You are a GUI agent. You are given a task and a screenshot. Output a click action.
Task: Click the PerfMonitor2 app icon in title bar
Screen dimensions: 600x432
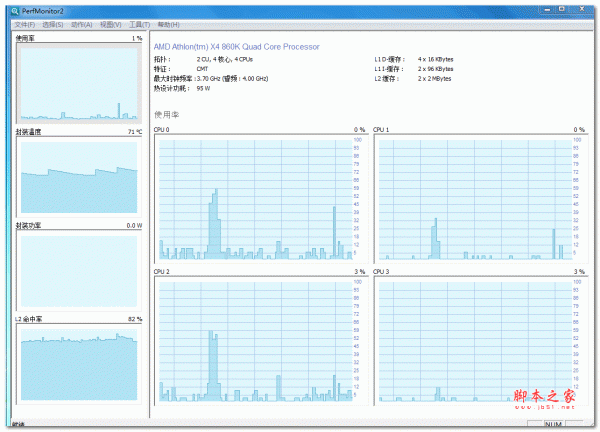pos(15,11)
